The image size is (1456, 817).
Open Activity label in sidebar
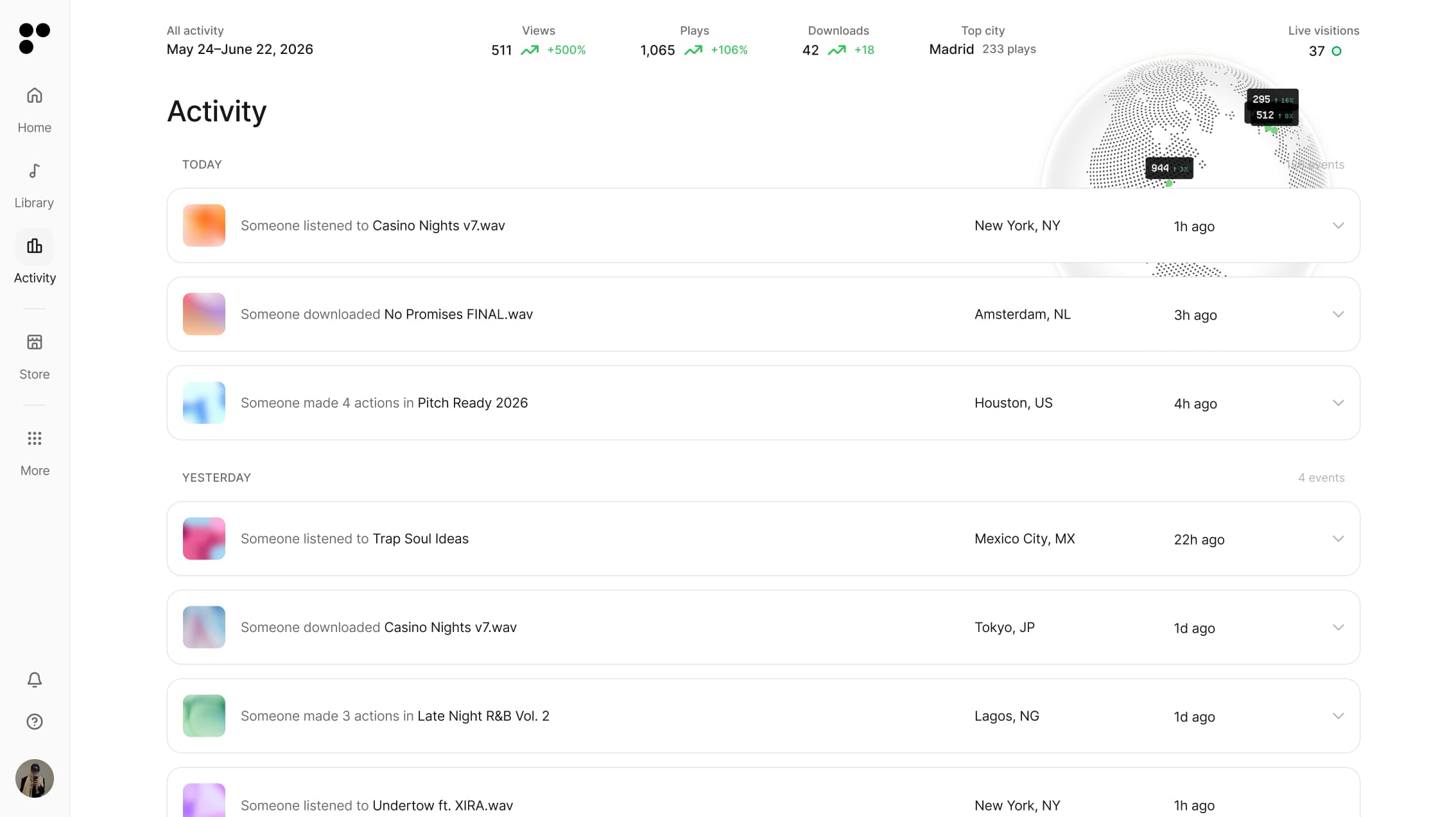[x=35, y=277]
